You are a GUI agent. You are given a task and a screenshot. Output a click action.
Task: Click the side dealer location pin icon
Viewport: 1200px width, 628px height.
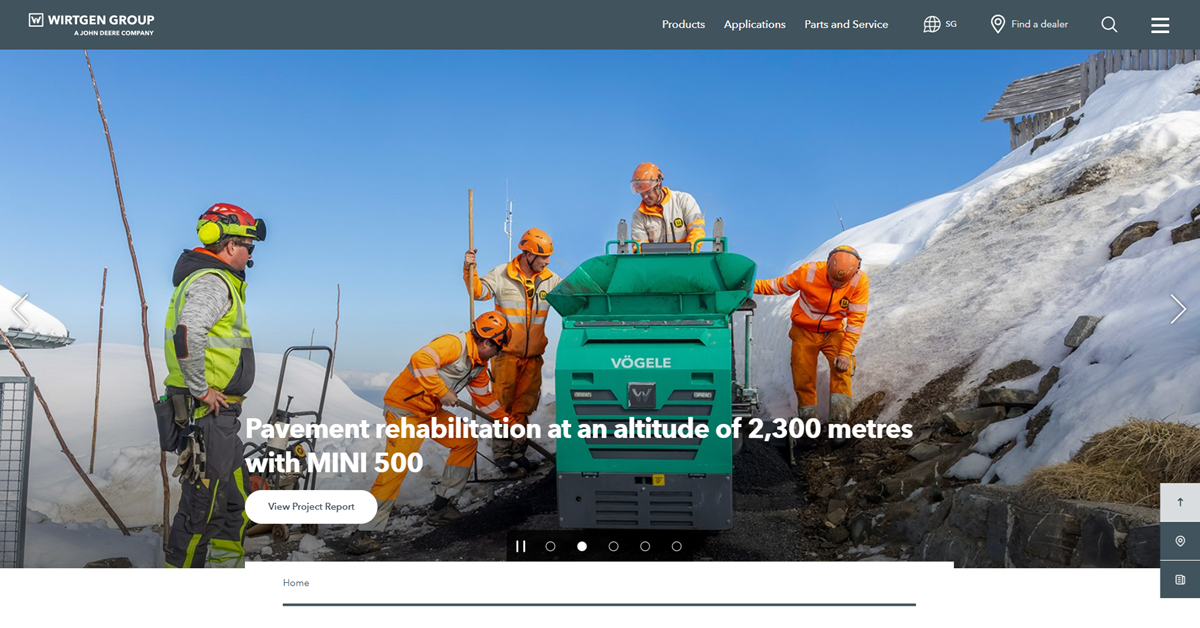coord(1180,541)
